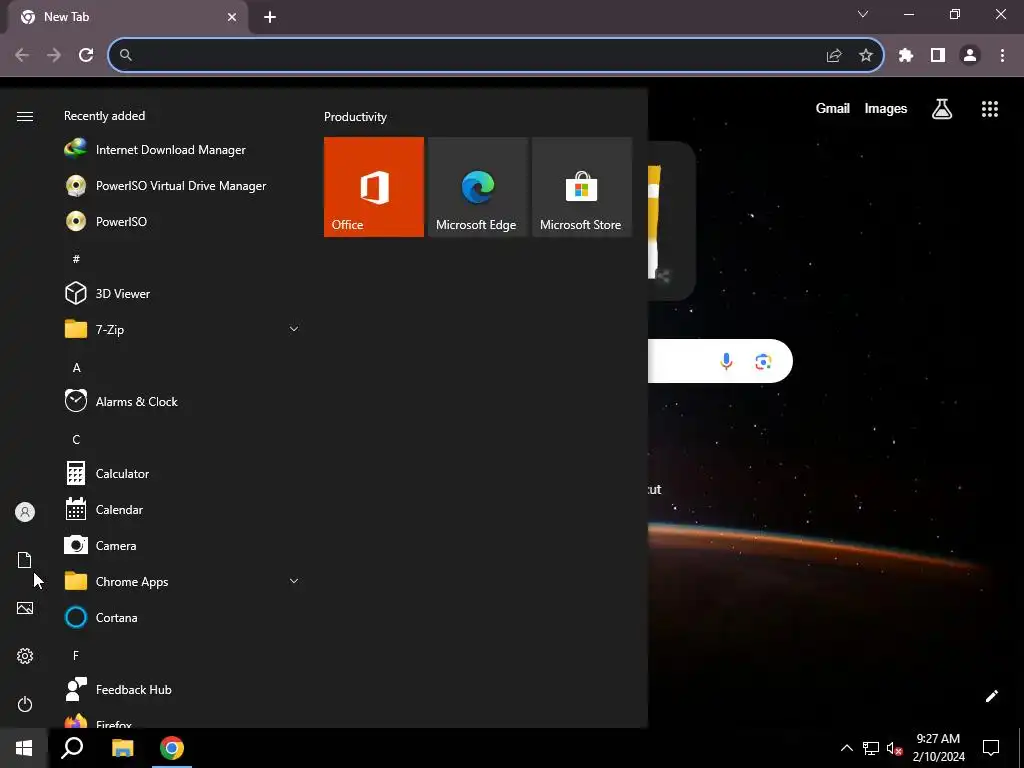Show hidden system tray icons
The image size is (1024, 768).
pos(846,748)
